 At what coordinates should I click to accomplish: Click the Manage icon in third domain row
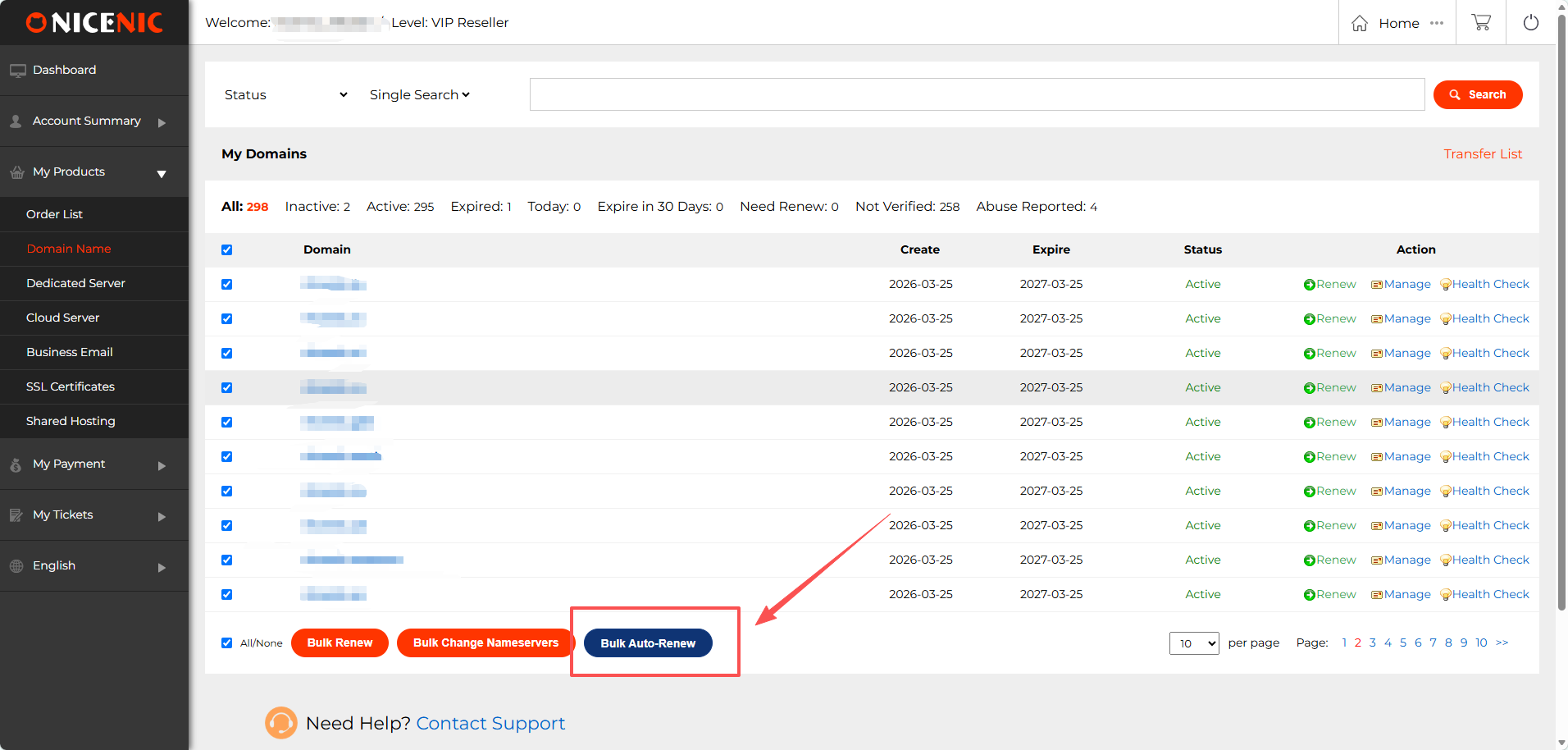pos(1377,354)
